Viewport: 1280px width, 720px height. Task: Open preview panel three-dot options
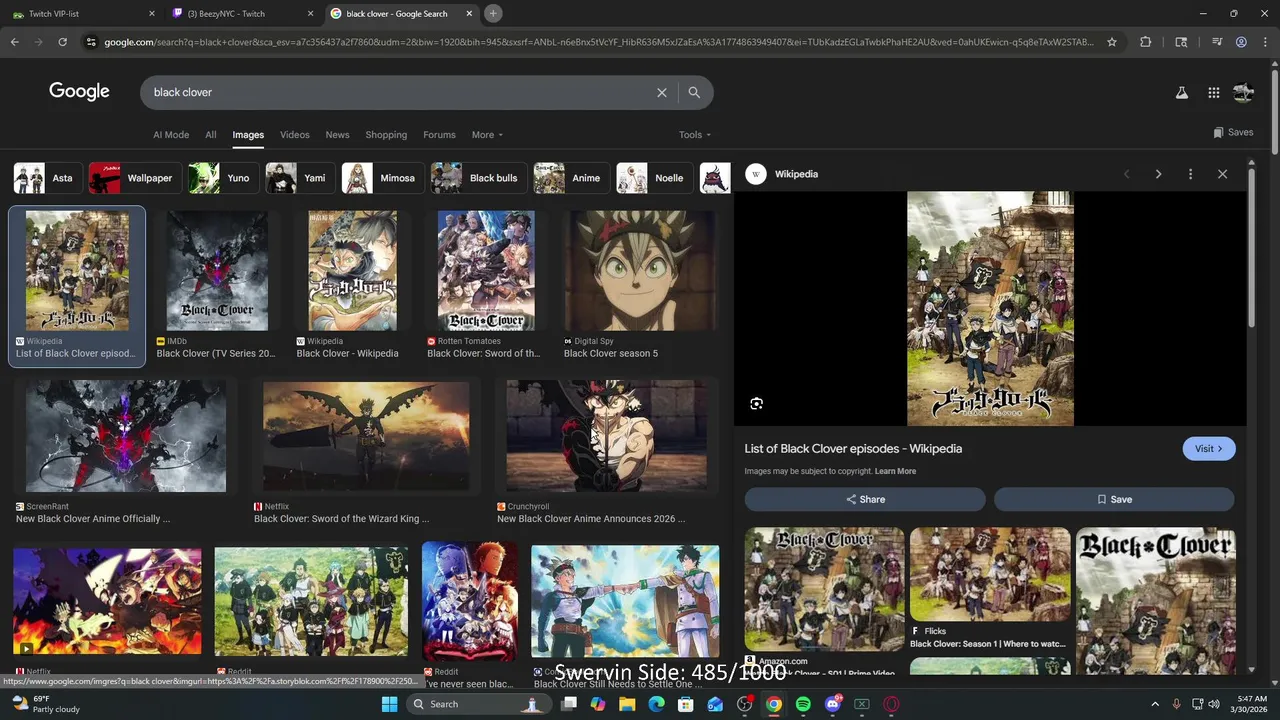click(x=1190, y=174)
